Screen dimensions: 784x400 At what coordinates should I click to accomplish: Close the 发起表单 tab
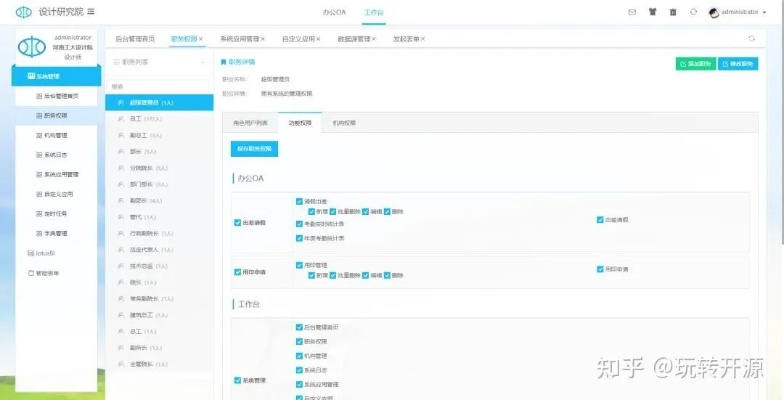pos(423,38)
